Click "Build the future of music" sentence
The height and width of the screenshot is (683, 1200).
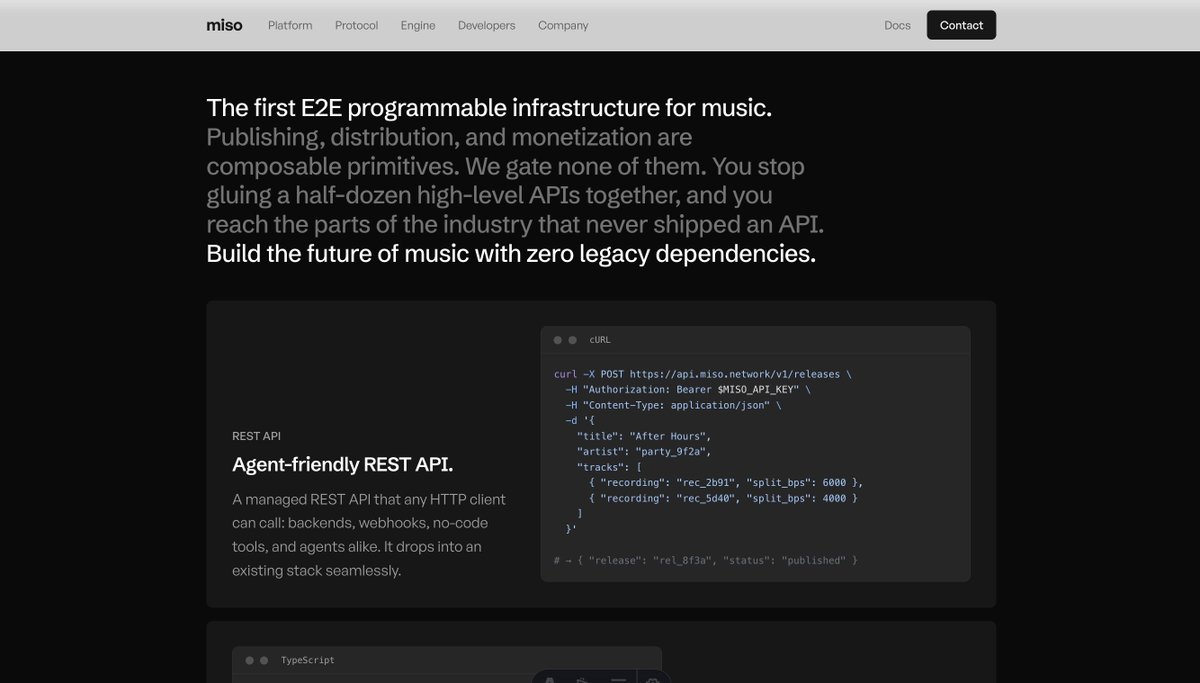pyautogui.click(x=511, y=254)
